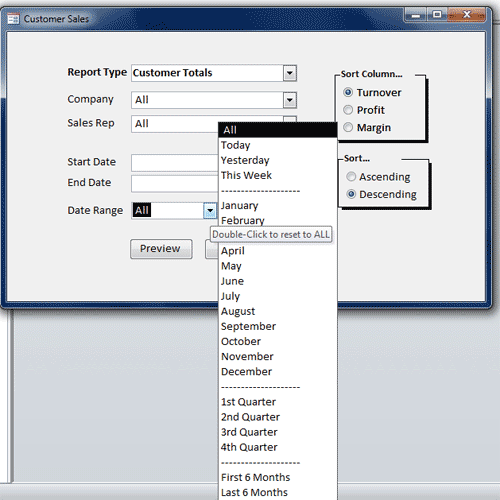
Task: Choose Margin as the sort column
Action: 348,127
